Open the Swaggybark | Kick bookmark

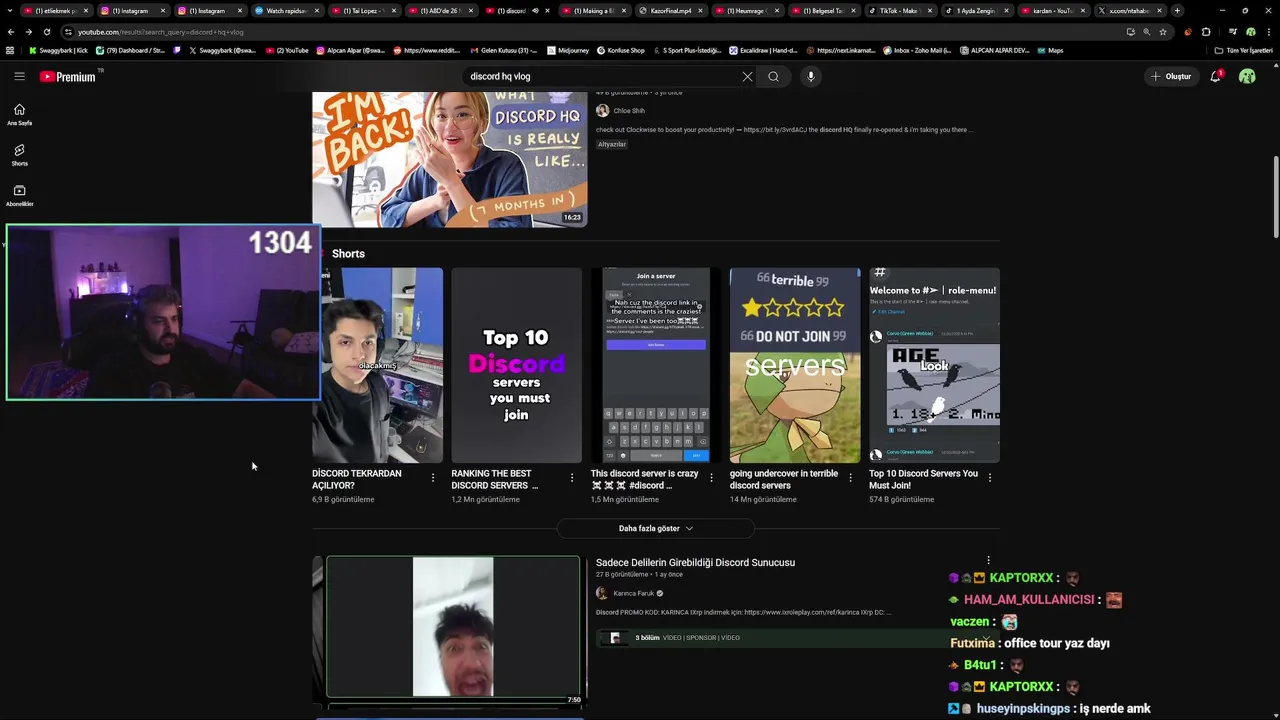click(59, 50)
